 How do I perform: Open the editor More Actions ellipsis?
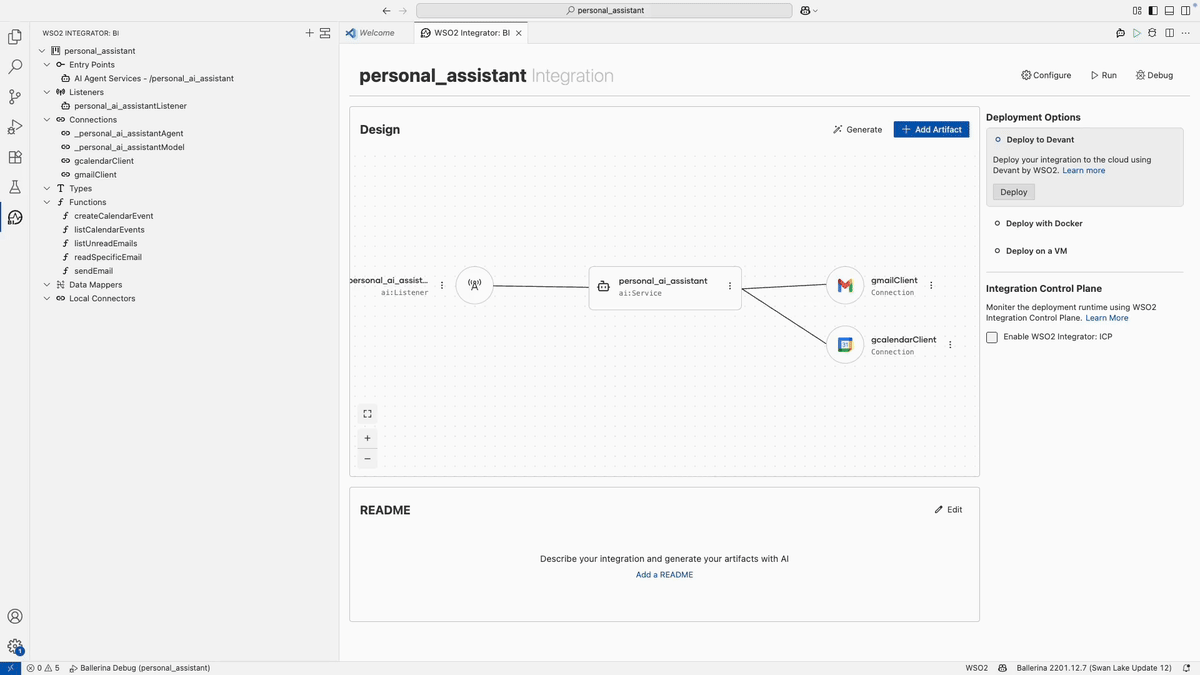tap(1186, 33)
